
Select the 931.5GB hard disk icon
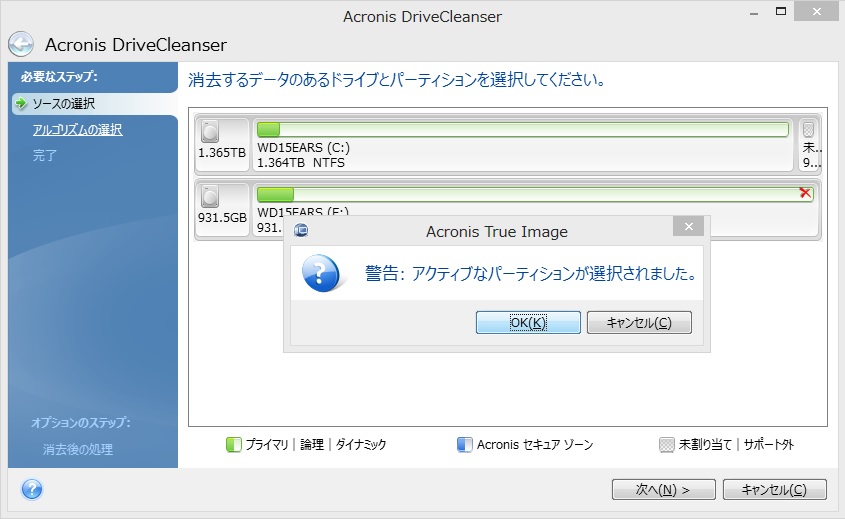tap(210, 196)
